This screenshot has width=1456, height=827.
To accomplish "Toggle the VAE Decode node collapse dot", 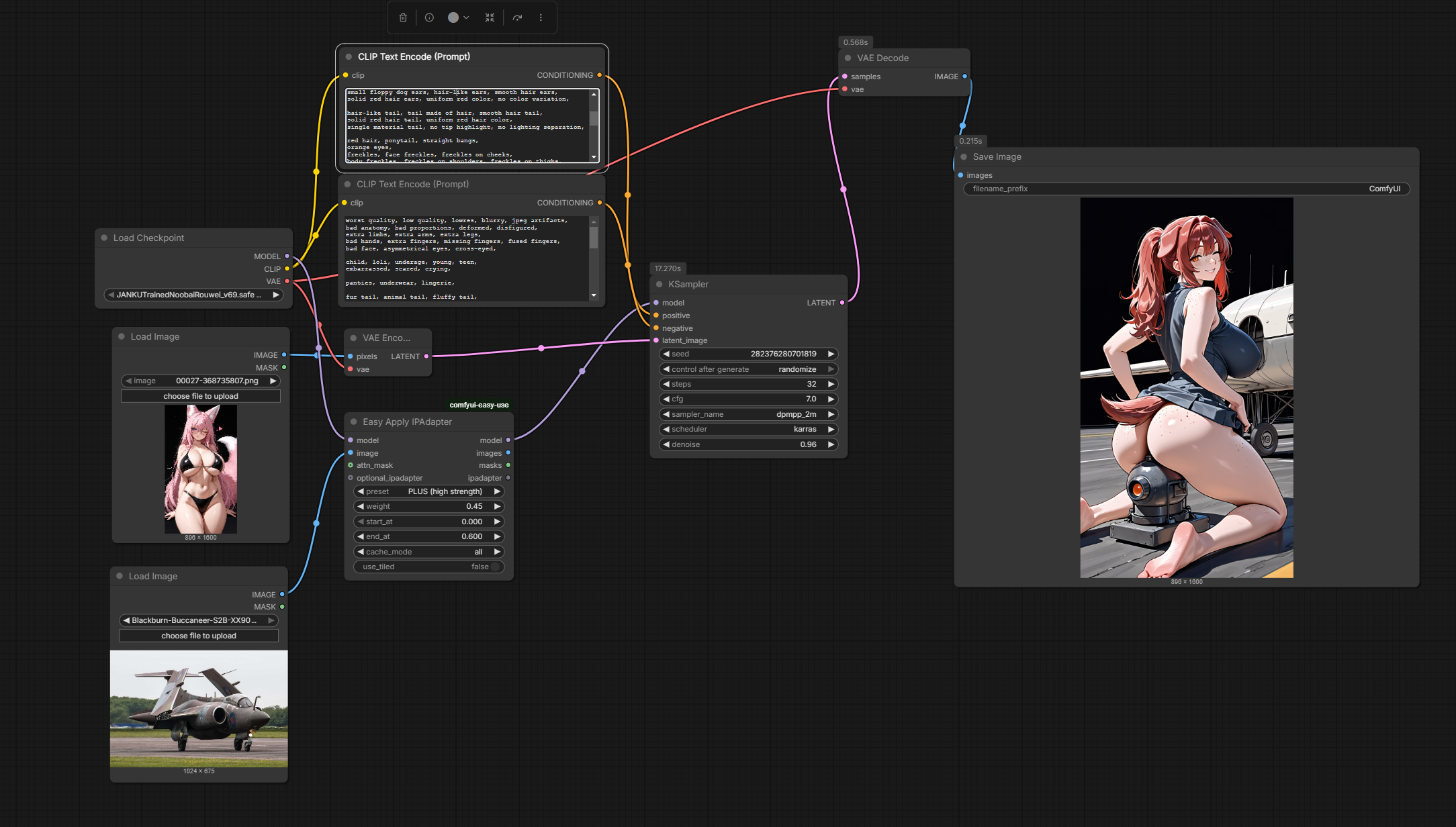I will tap(848, 58).
